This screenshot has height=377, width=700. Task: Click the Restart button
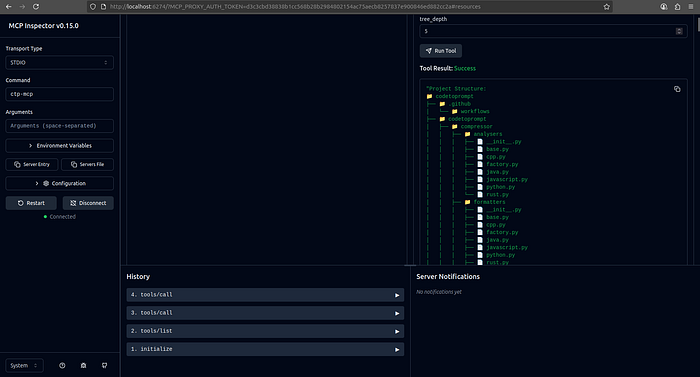(x=31, y=203)
